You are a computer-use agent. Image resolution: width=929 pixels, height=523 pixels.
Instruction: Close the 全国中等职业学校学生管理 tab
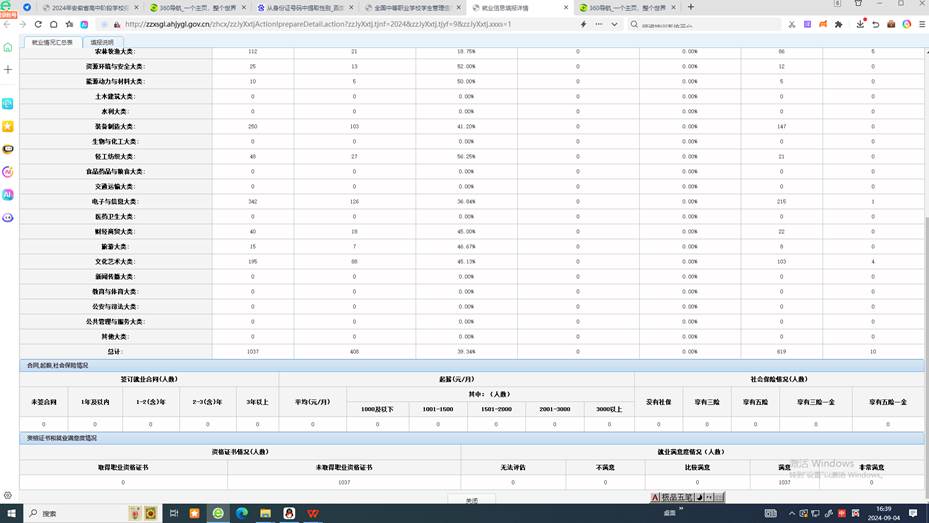(x=459, y=8)
